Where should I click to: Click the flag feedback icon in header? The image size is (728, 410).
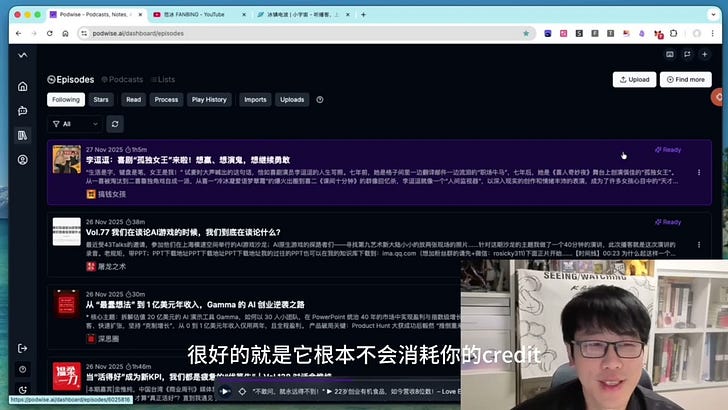click(x=687, y=54)
